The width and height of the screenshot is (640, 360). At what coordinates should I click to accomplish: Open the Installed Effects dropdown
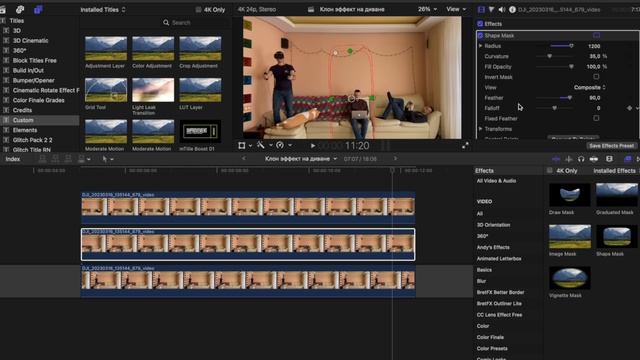616,171
